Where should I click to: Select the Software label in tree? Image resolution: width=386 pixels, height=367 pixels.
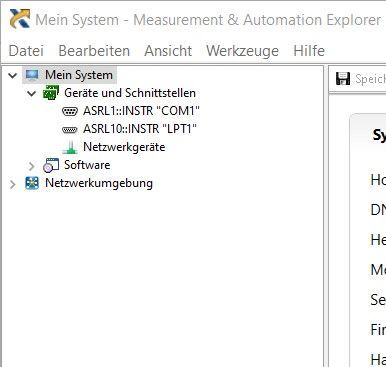[x=87, y=165]
